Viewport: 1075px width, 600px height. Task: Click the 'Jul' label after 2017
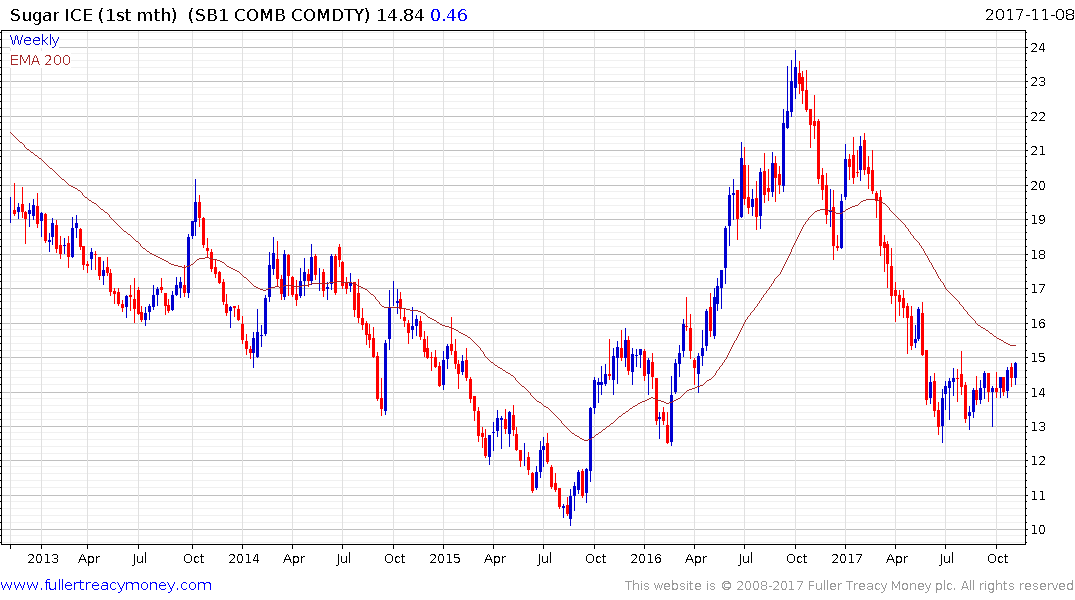pyautogui.click(x=946, y=558)
